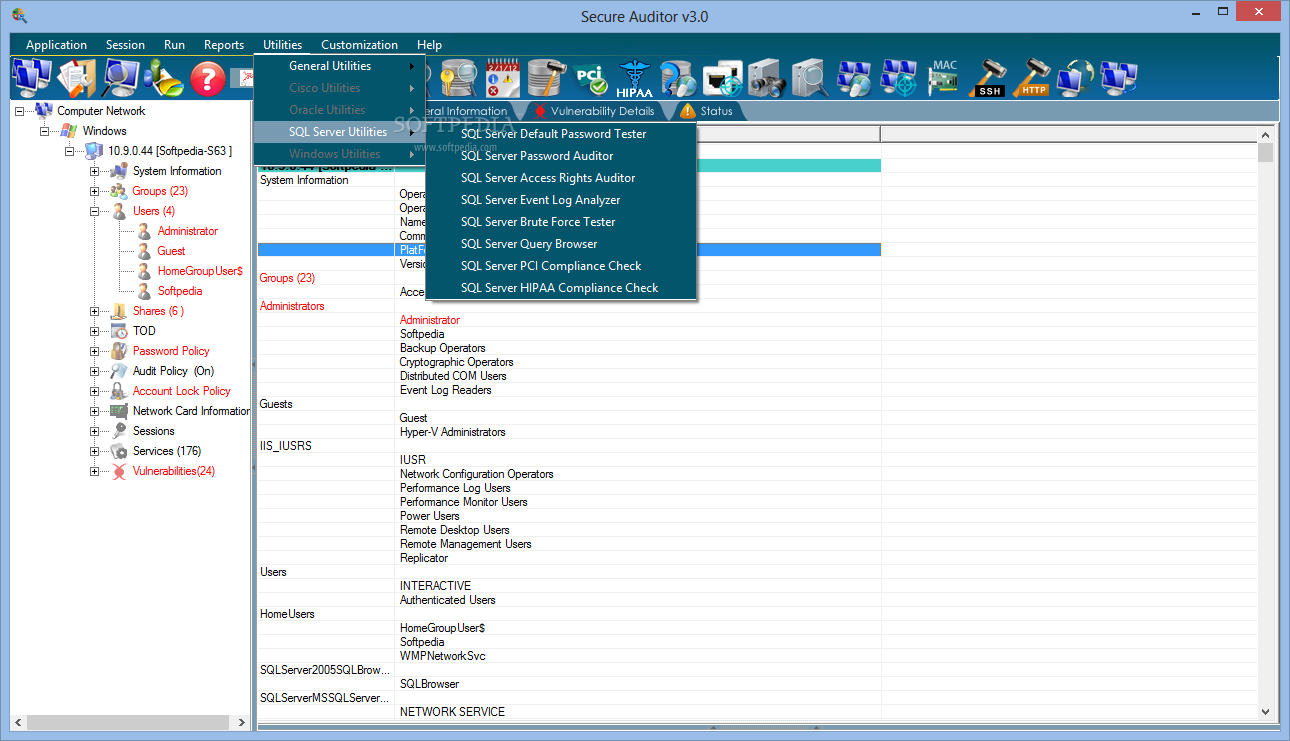Screen dimensions: 1290x741
Task: Click the server with magnifier icon
Action: coord(809,78)
